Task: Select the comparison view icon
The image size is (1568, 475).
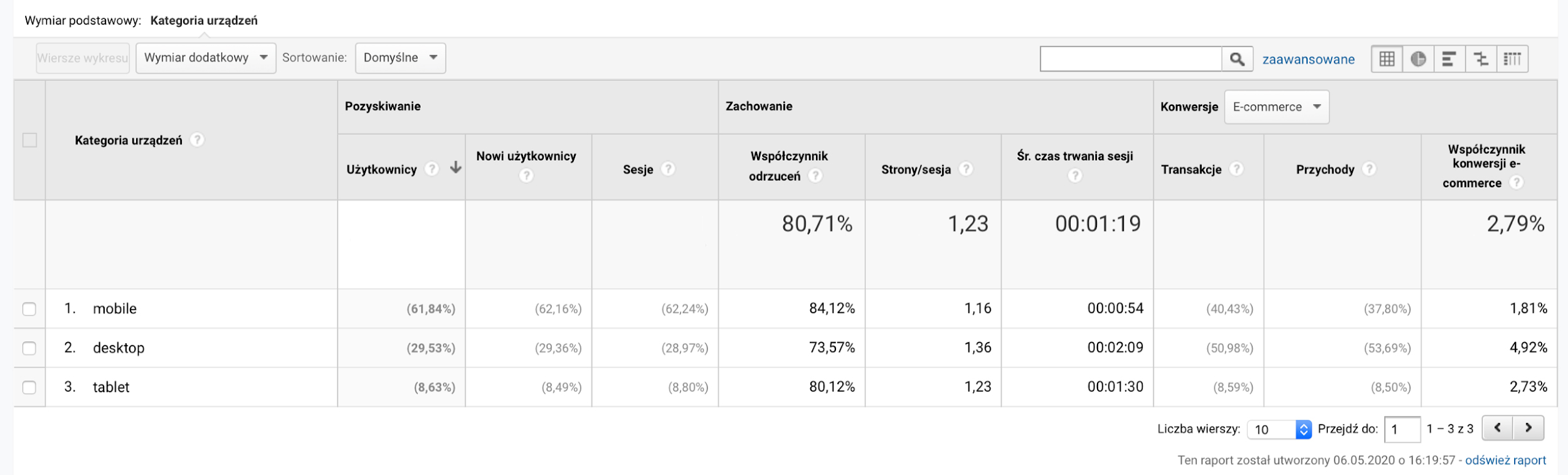Action: 1481,59
